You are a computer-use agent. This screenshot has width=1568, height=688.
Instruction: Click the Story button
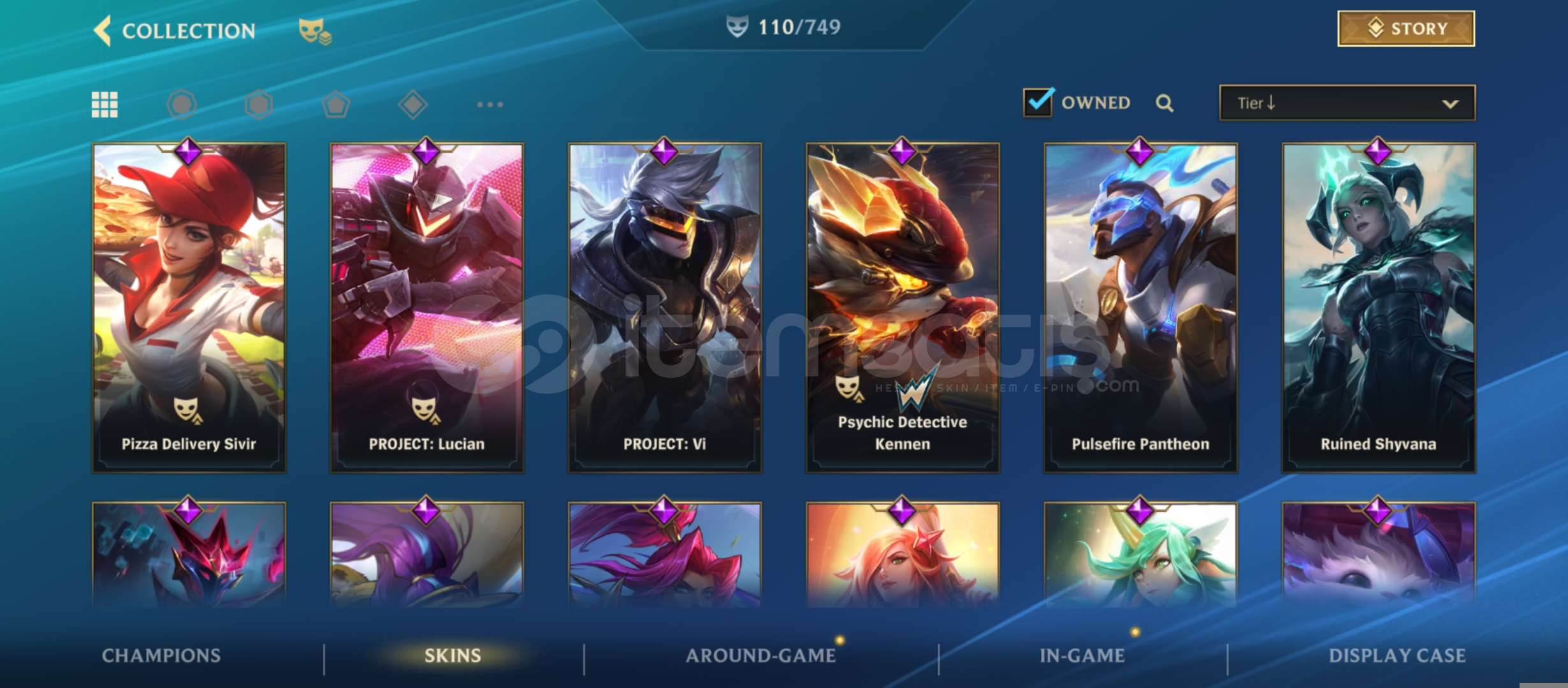pyautogui.click(x=1406, y=29)
